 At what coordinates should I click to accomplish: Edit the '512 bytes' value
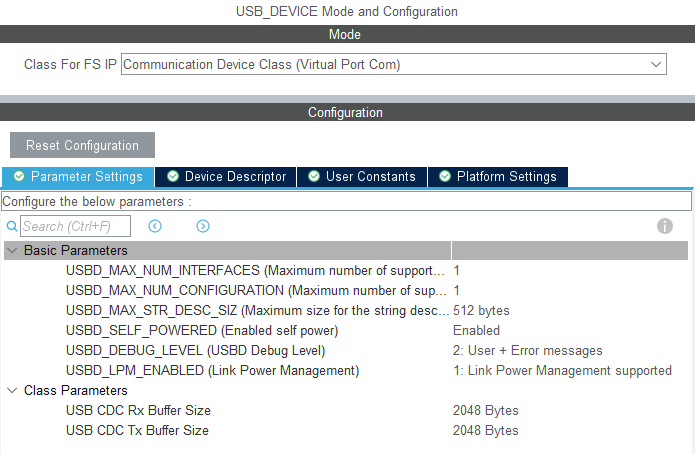point(481,310)
